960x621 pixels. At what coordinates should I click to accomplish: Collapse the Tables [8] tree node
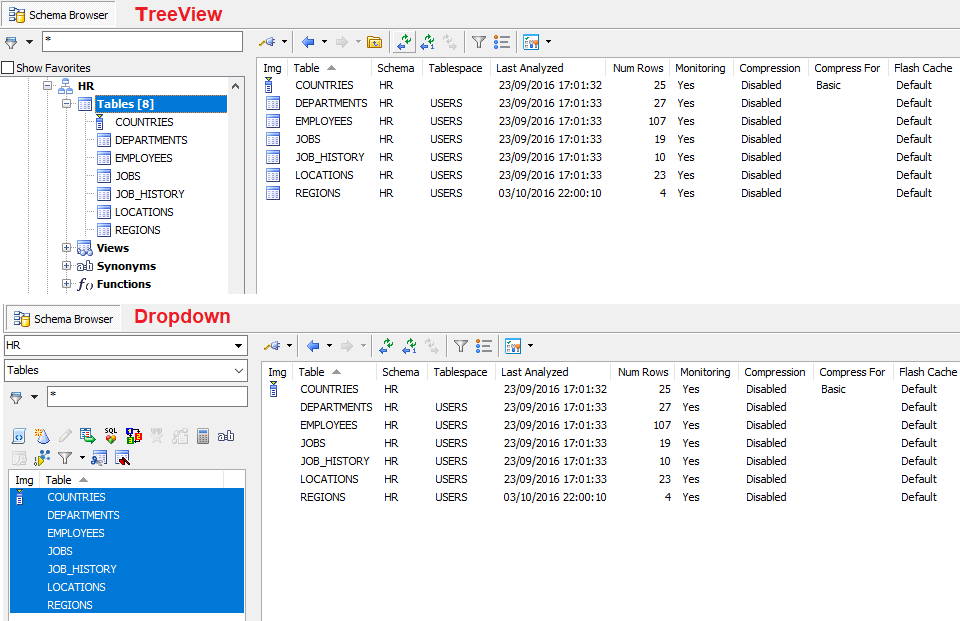[67, 104]
